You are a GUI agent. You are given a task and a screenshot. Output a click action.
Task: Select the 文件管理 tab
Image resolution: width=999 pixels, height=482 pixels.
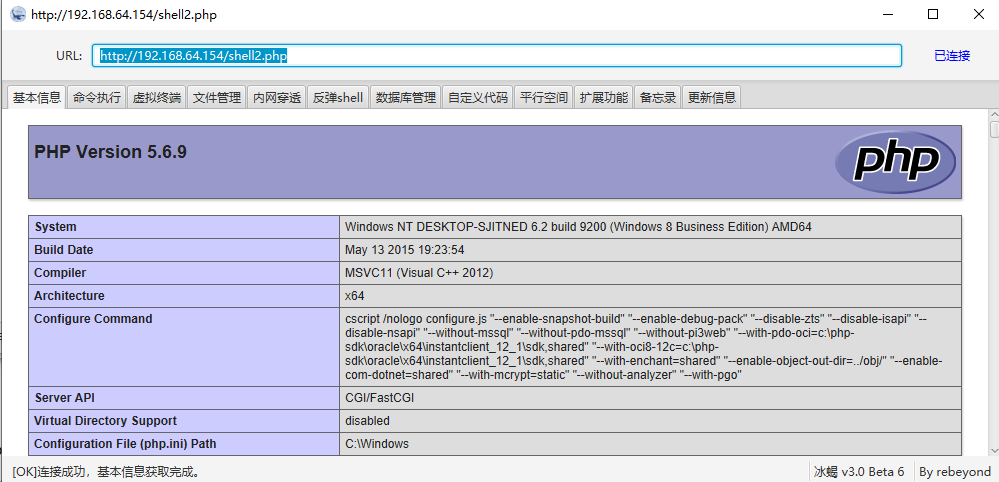217,97
